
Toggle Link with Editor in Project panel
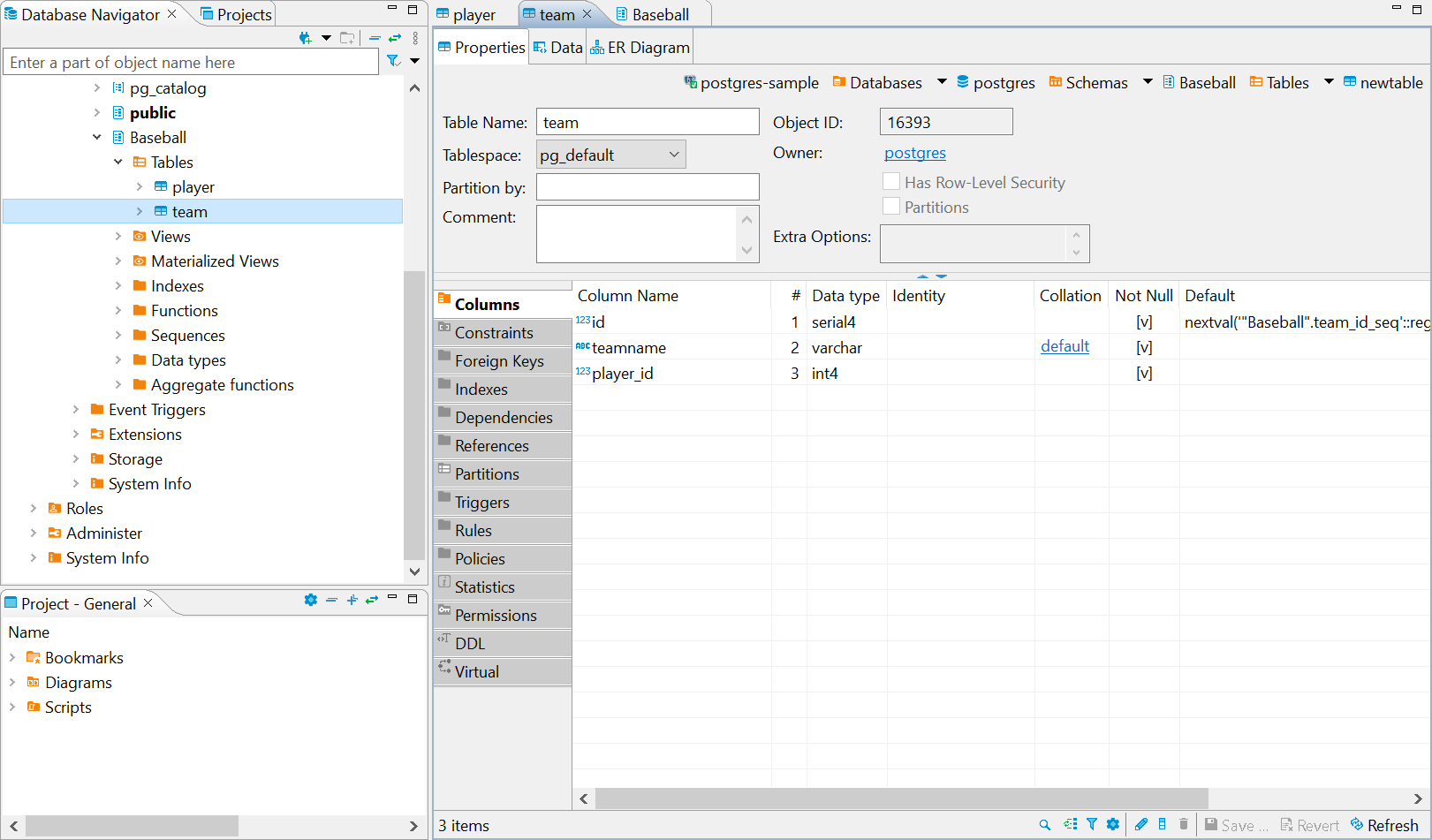[x=372, y=600]
